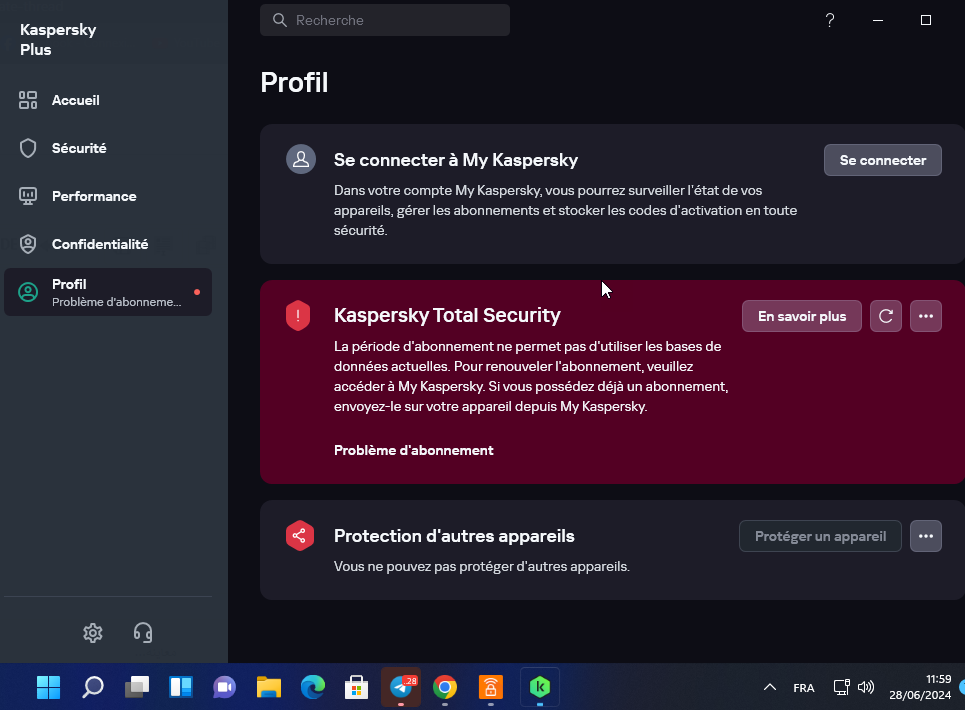
Task: Click the red warning shield icon
Action: tap(298, 316)
